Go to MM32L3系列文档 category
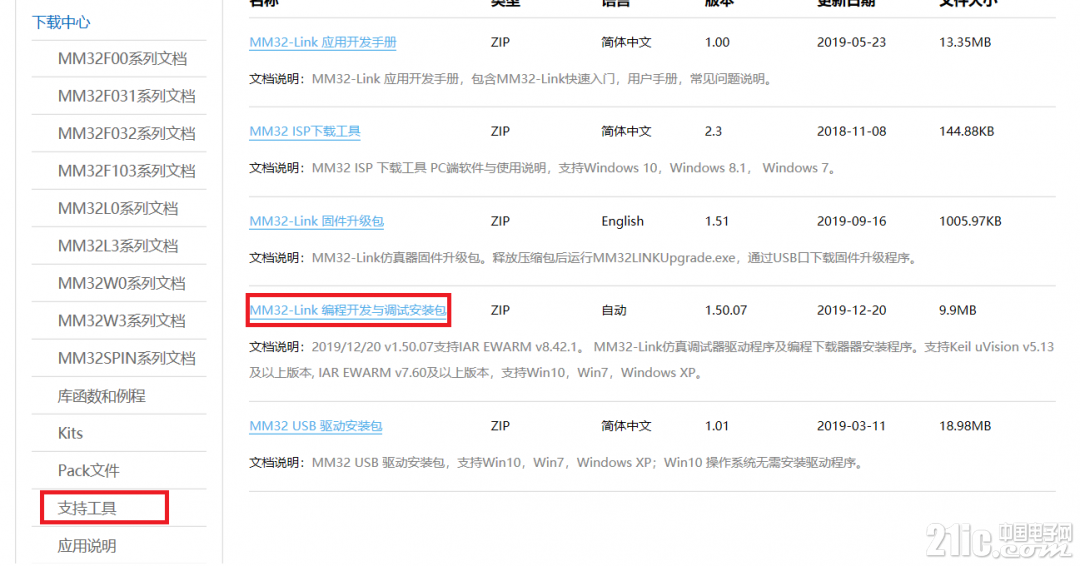The height and width of the screenshot is (566, 1080). (118, 246)
